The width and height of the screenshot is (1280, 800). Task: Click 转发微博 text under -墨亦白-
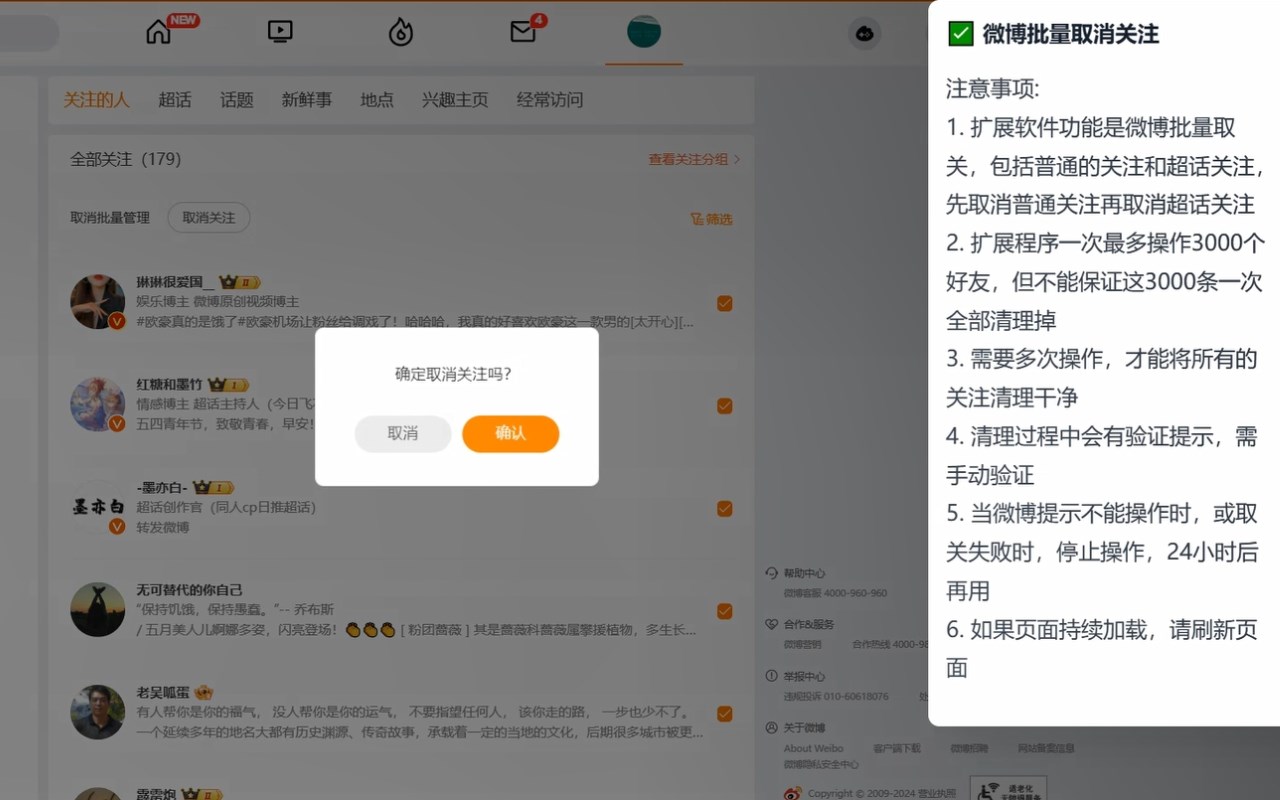tap(163, 527)
